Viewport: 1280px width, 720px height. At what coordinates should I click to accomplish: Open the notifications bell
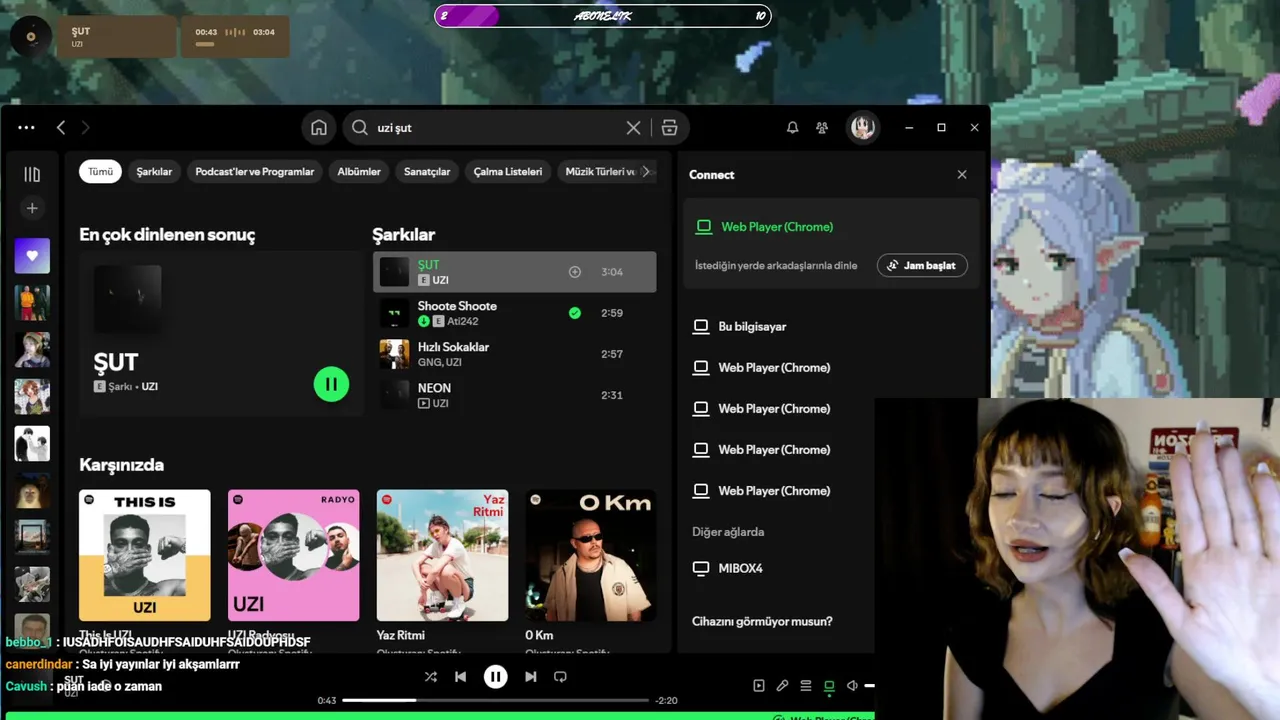(x=792, y=128)
